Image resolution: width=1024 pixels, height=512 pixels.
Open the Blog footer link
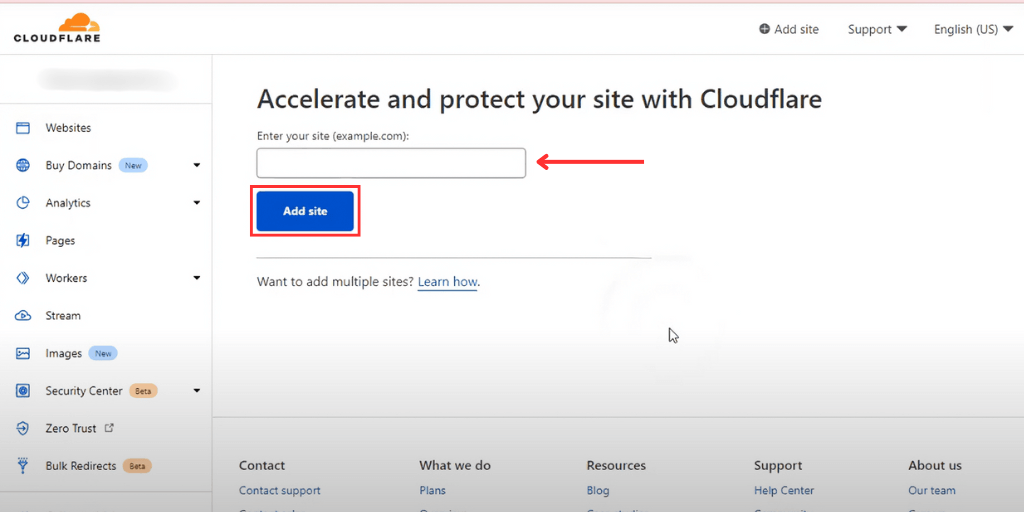pyautogui.click(x=598, y=490)
